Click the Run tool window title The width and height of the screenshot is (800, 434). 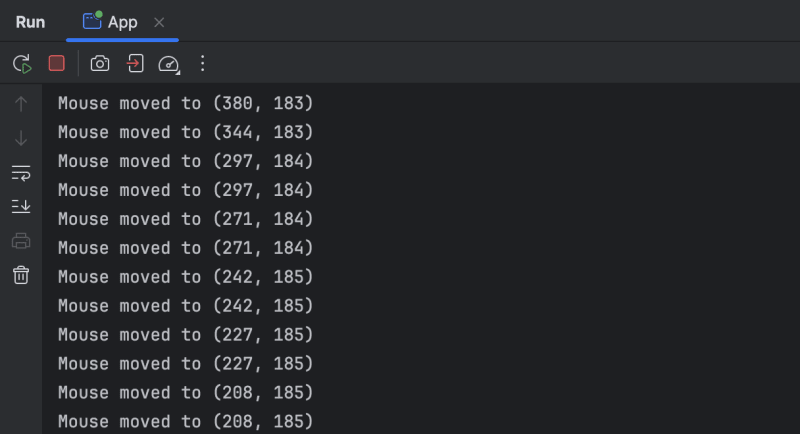[x=30, y=22]
